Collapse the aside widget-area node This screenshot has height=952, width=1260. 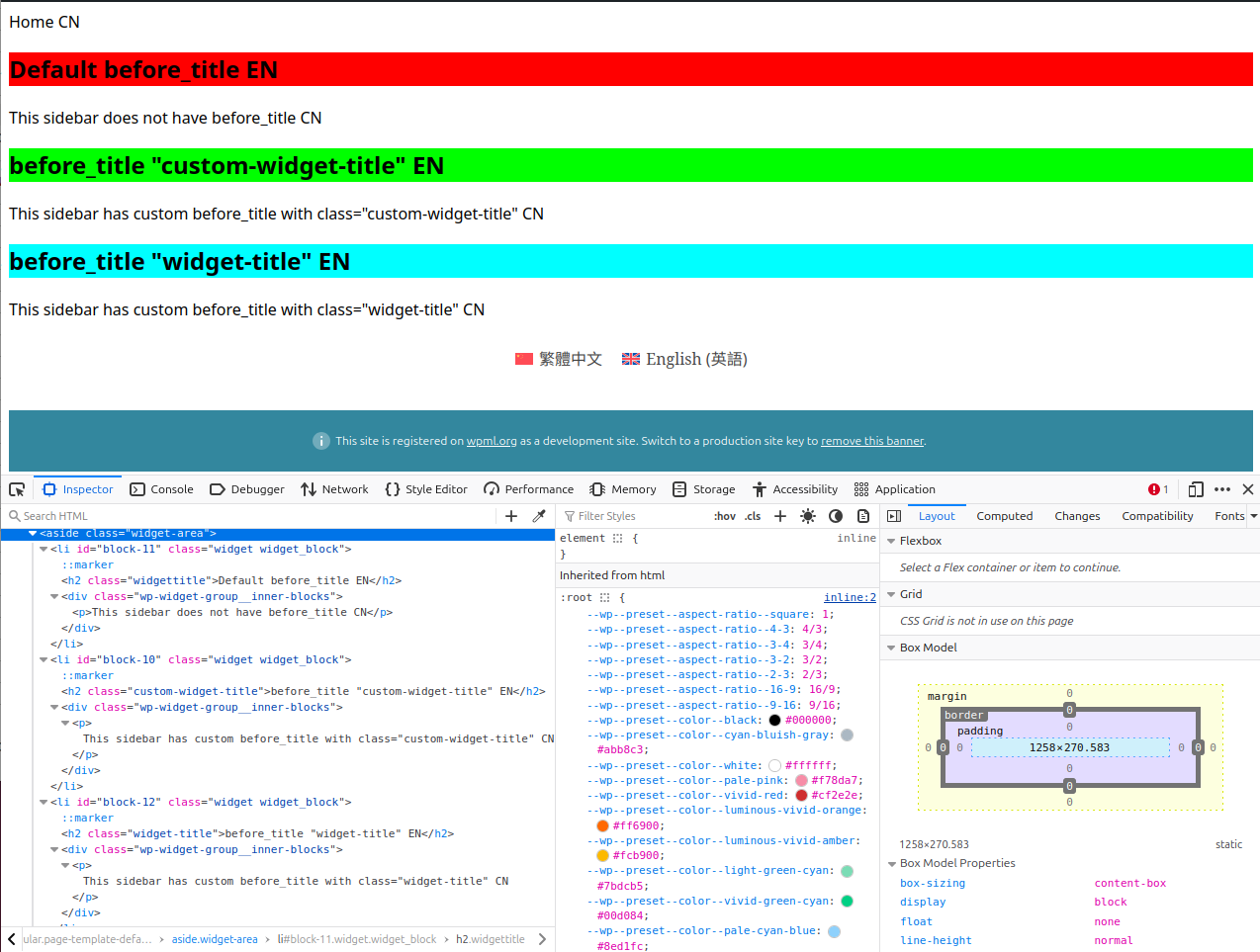coord(33,534)
